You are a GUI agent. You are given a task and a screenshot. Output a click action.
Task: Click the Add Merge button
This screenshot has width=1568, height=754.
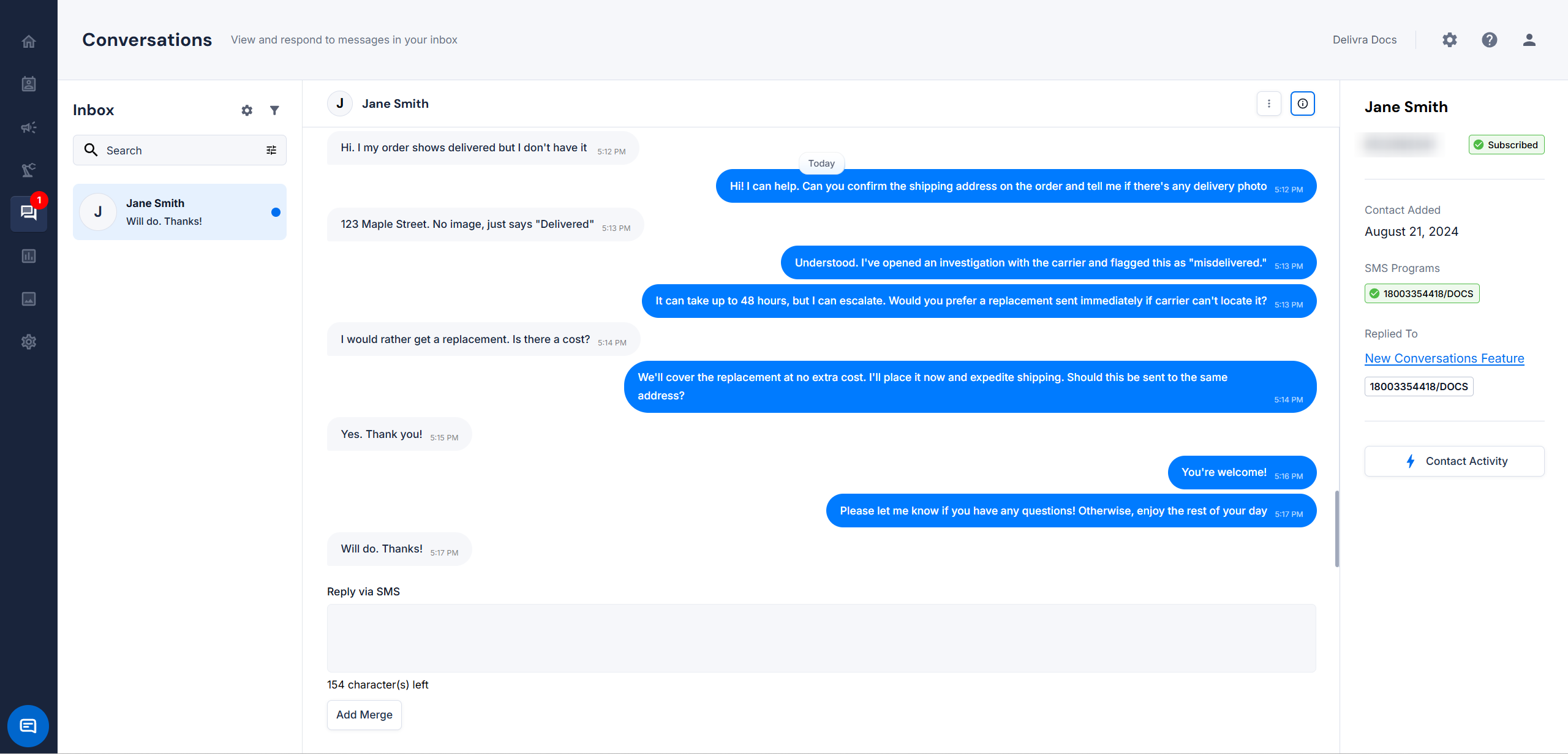pos(364,715)
